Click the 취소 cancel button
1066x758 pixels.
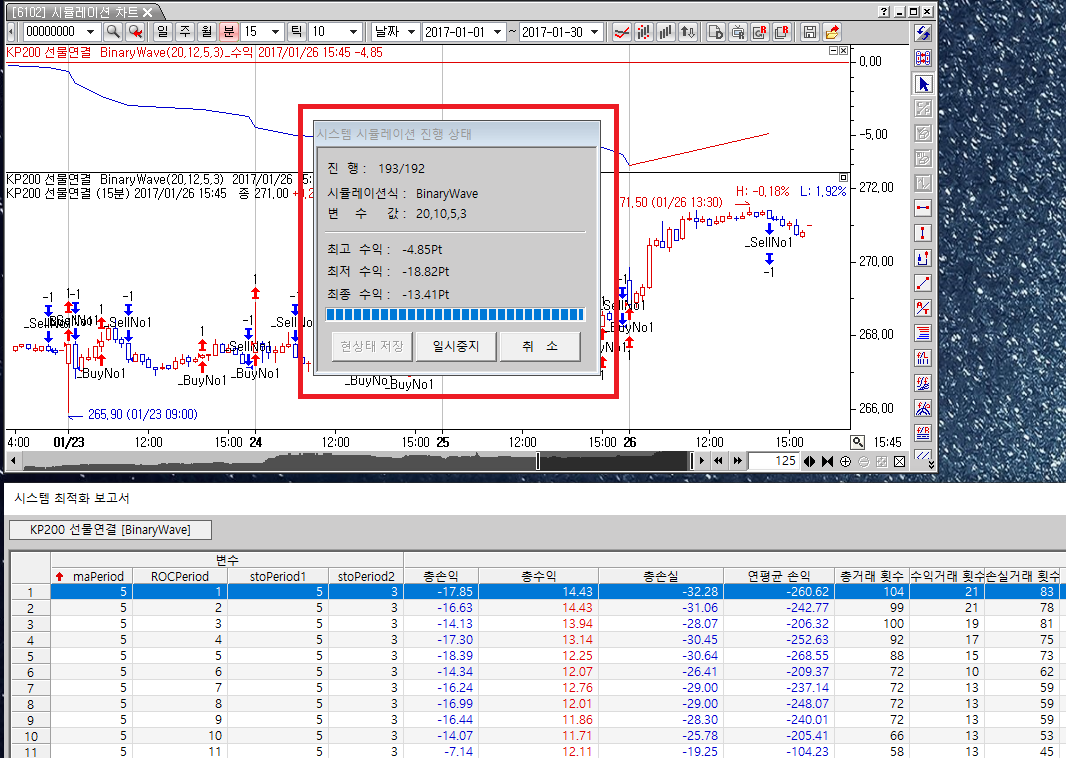coord(539,347)
